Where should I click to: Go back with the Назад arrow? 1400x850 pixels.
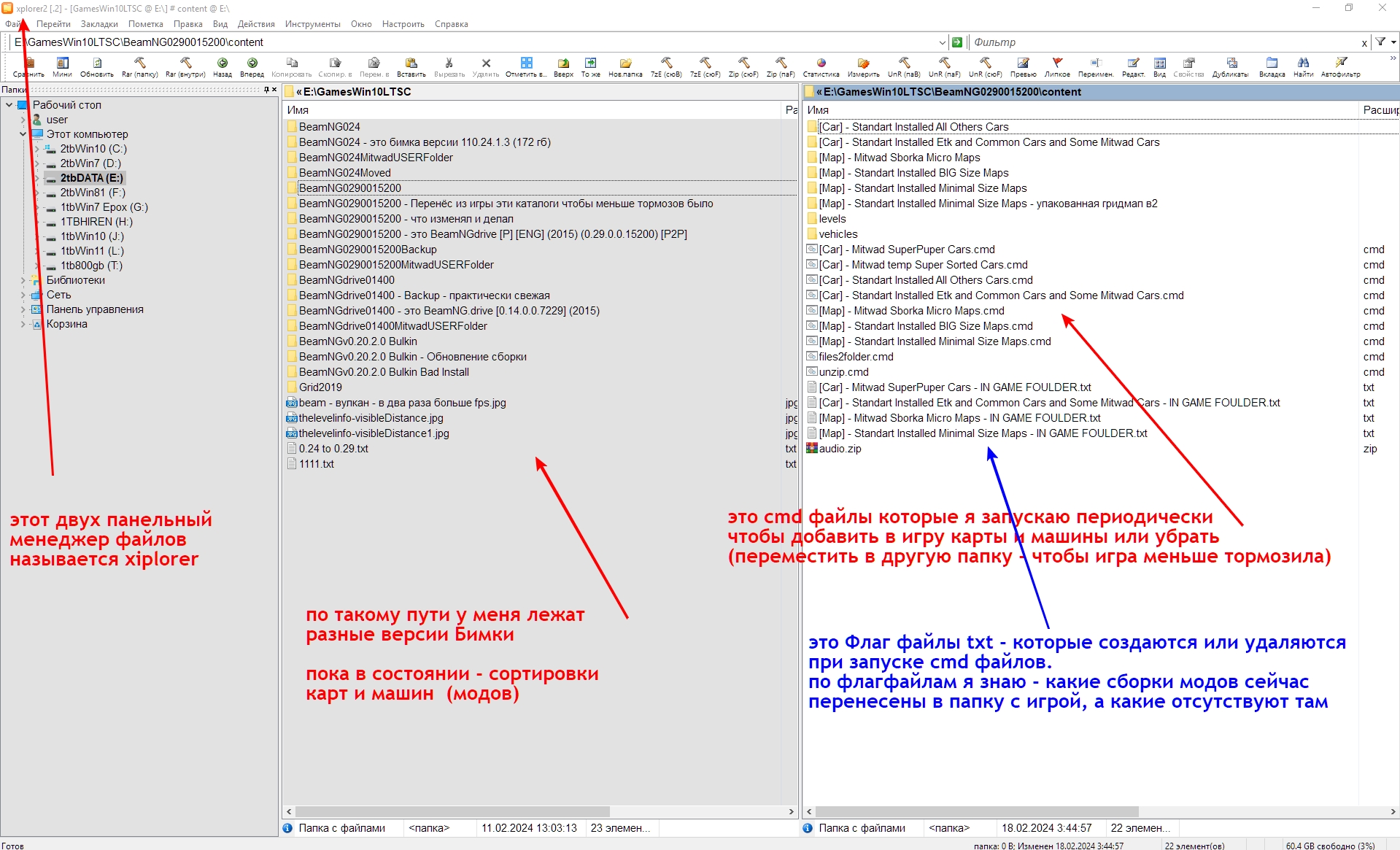[x=223, y=66]
